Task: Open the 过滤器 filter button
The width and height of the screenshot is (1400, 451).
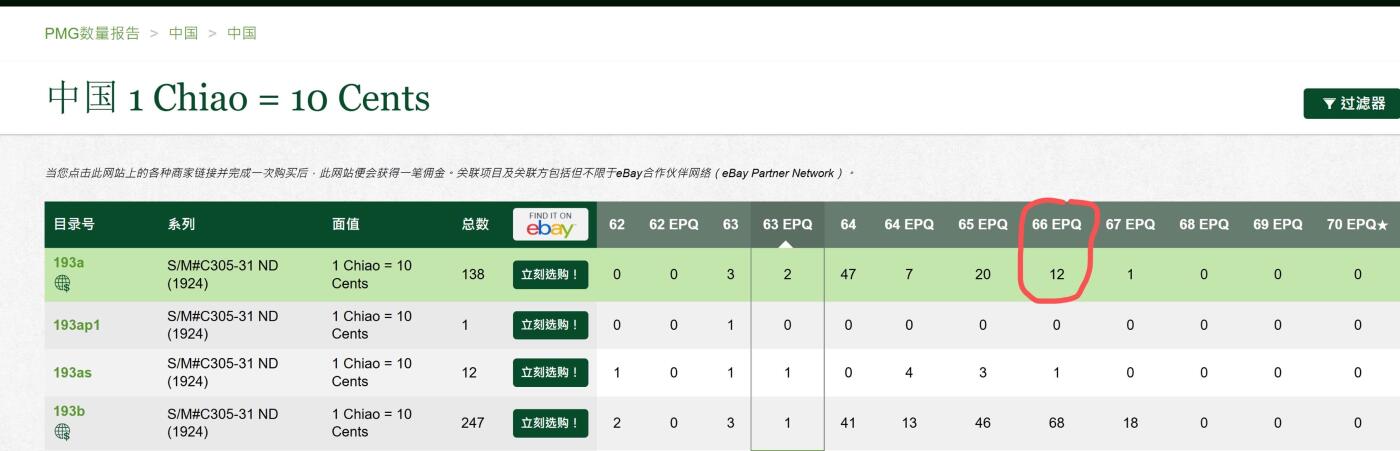Action: coord(1352,103)
